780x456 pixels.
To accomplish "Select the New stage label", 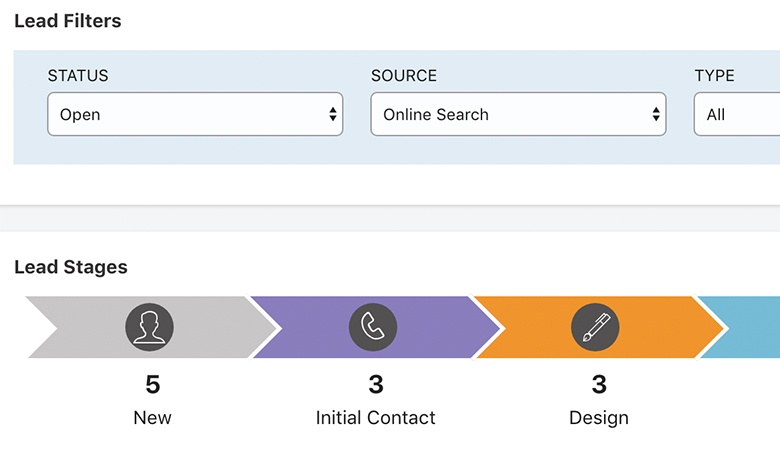I will click(152, 418).
